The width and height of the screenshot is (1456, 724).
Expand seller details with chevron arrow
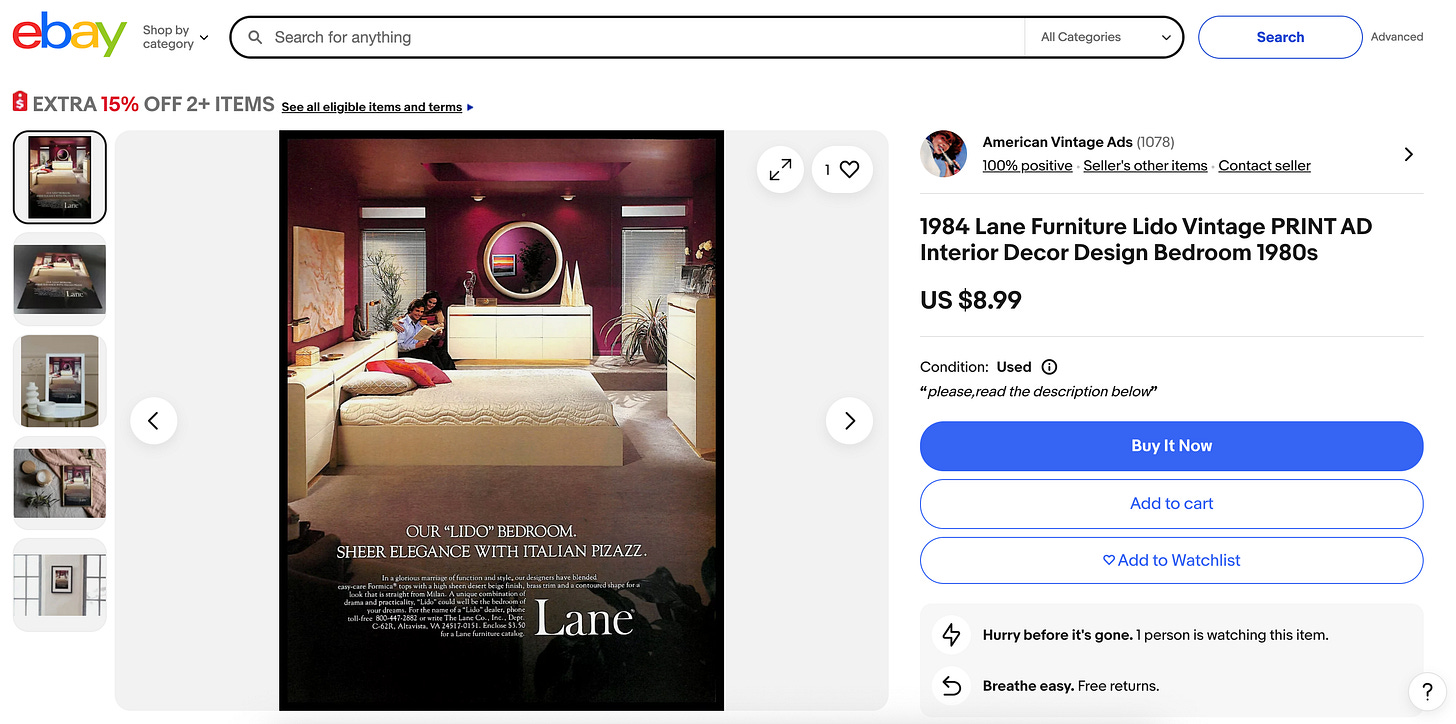click(1408, 154)
